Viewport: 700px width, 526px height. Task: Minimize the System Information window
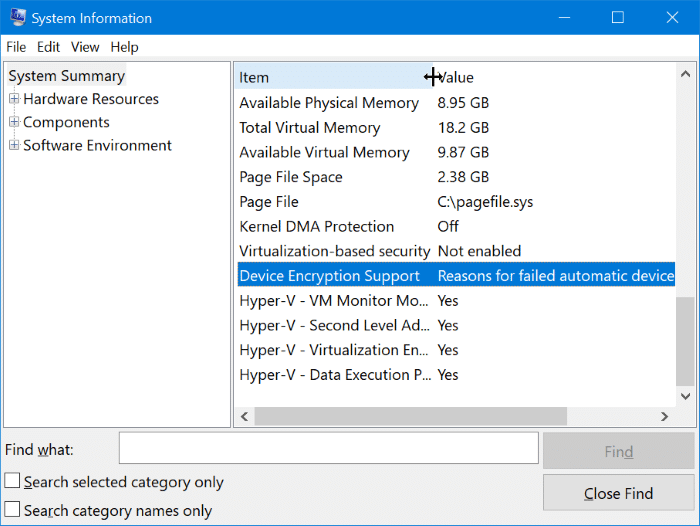565,18
